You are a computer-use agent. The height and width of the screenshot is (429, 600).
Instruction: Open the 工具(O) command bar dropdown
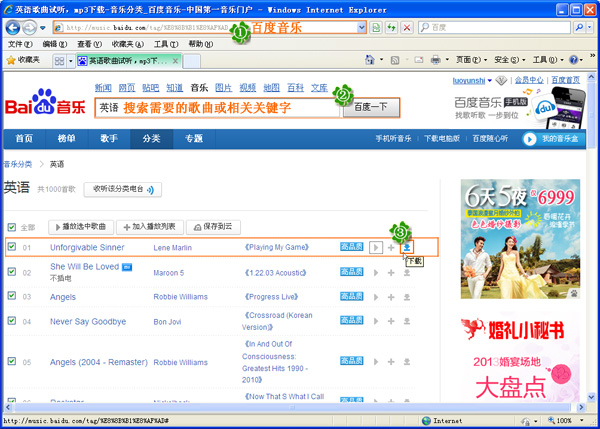click(x=548, y=60)
